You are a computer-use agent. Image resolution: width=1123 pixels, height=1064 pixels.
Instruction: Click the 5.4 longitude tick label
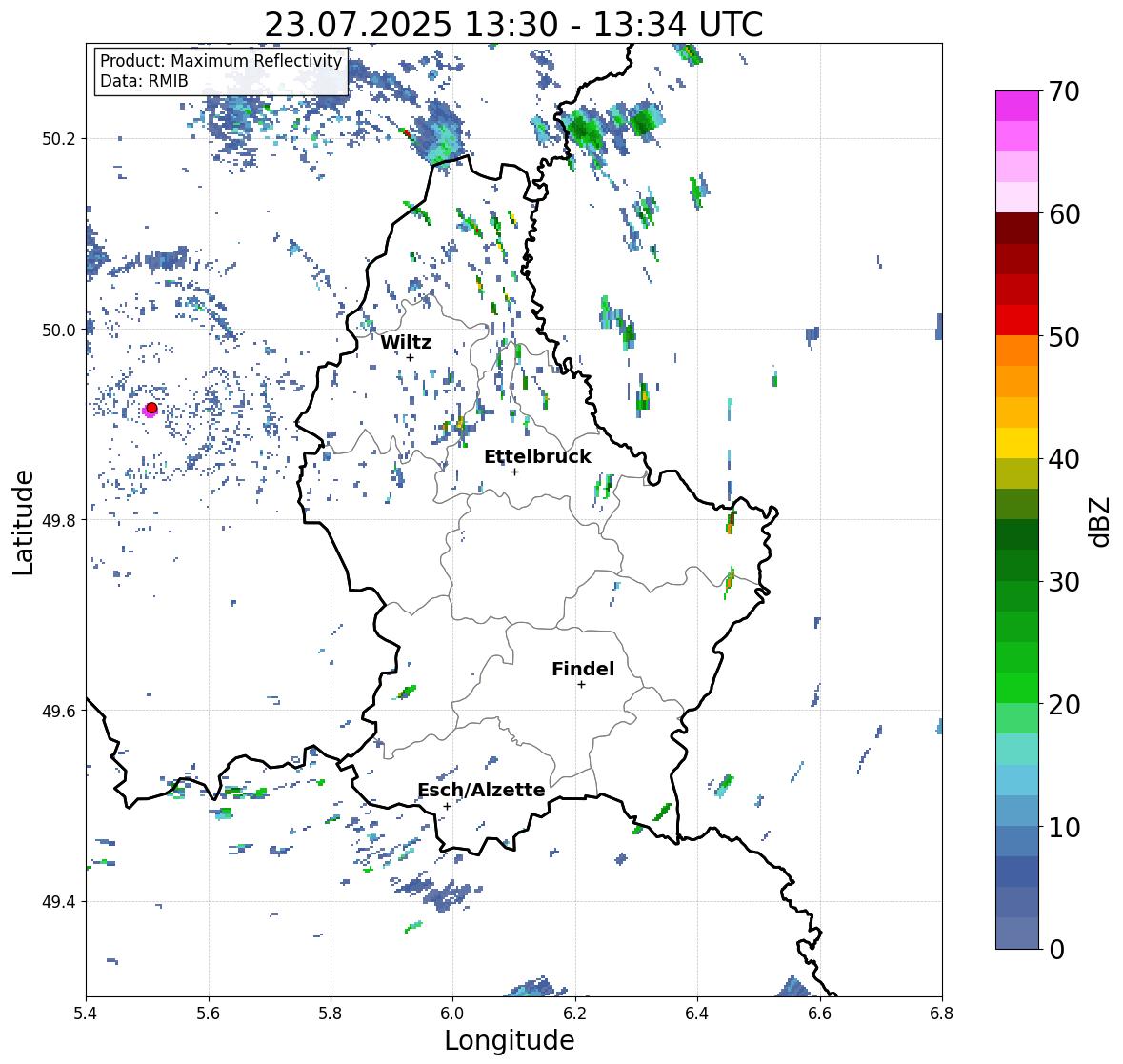[x=86, y=1014]
